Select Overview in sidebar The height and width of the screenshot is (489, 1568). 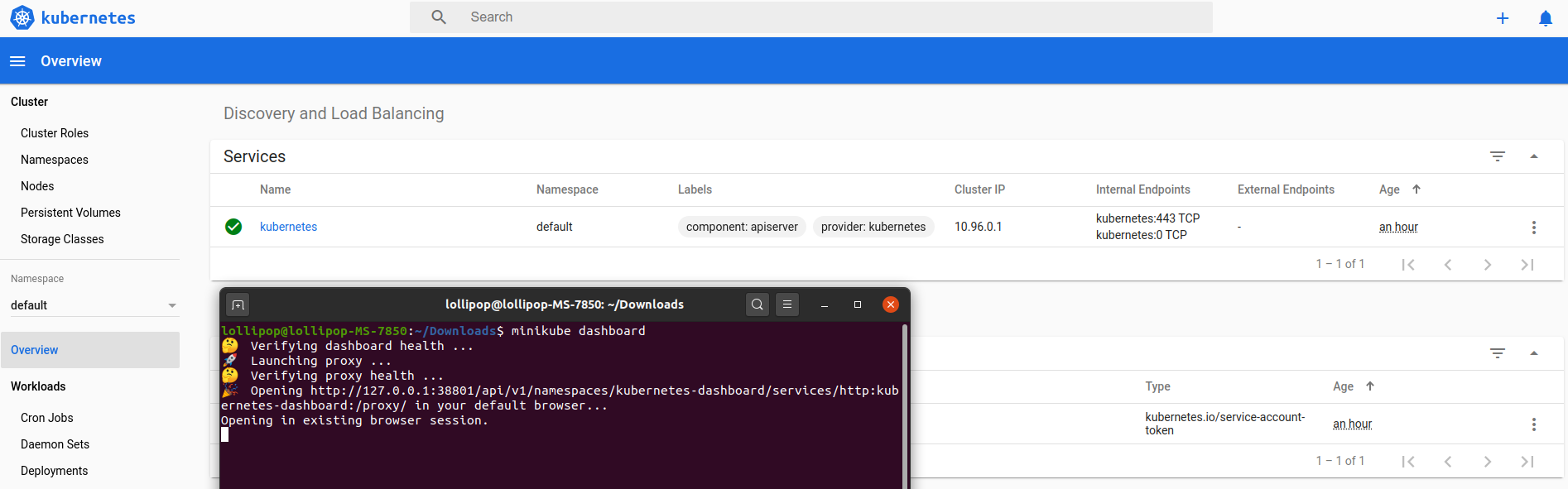[x=90, y=350]
